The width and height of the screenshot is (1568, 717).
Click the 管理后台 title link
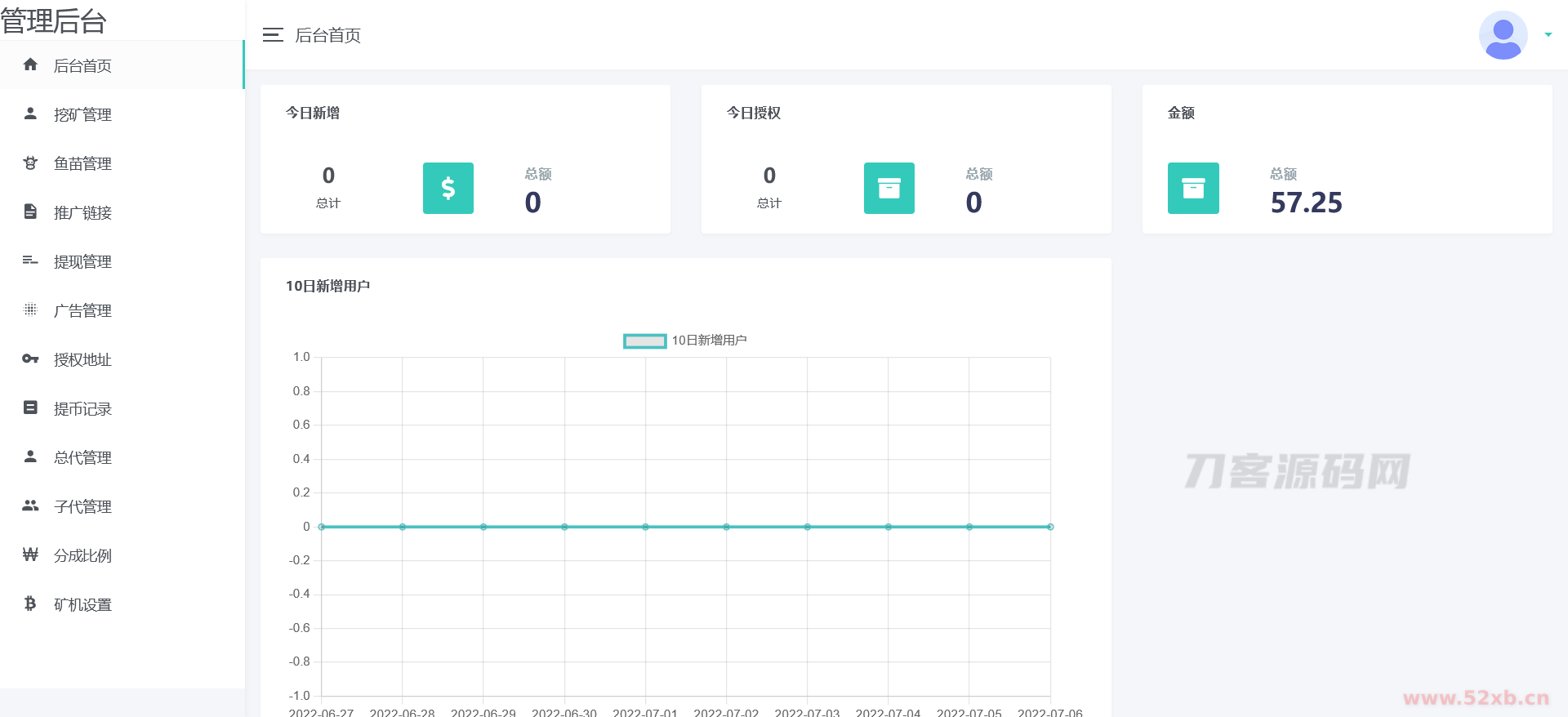[x=54, y=20]
